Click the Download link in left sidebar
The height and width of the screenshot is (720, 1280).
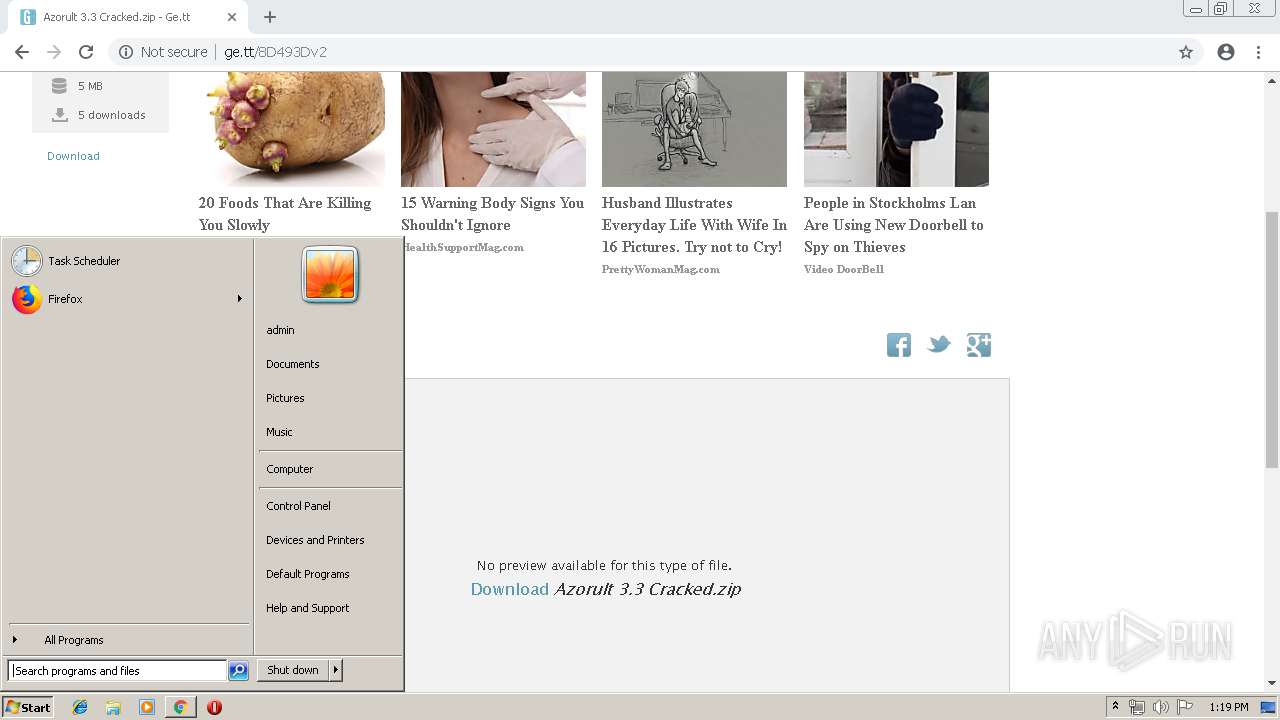(x=73, y=156)
